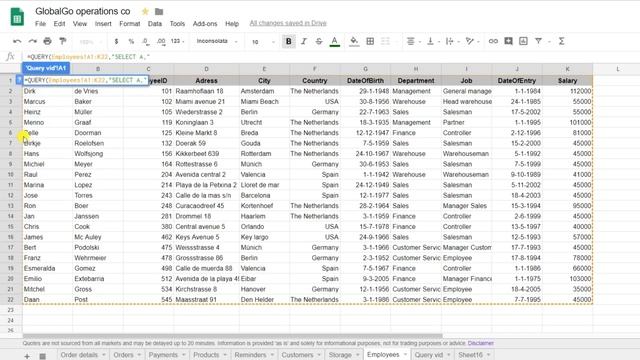Screen dimensions: 640x360
Task: Toggle italic formatting
Action: [304, 41]
